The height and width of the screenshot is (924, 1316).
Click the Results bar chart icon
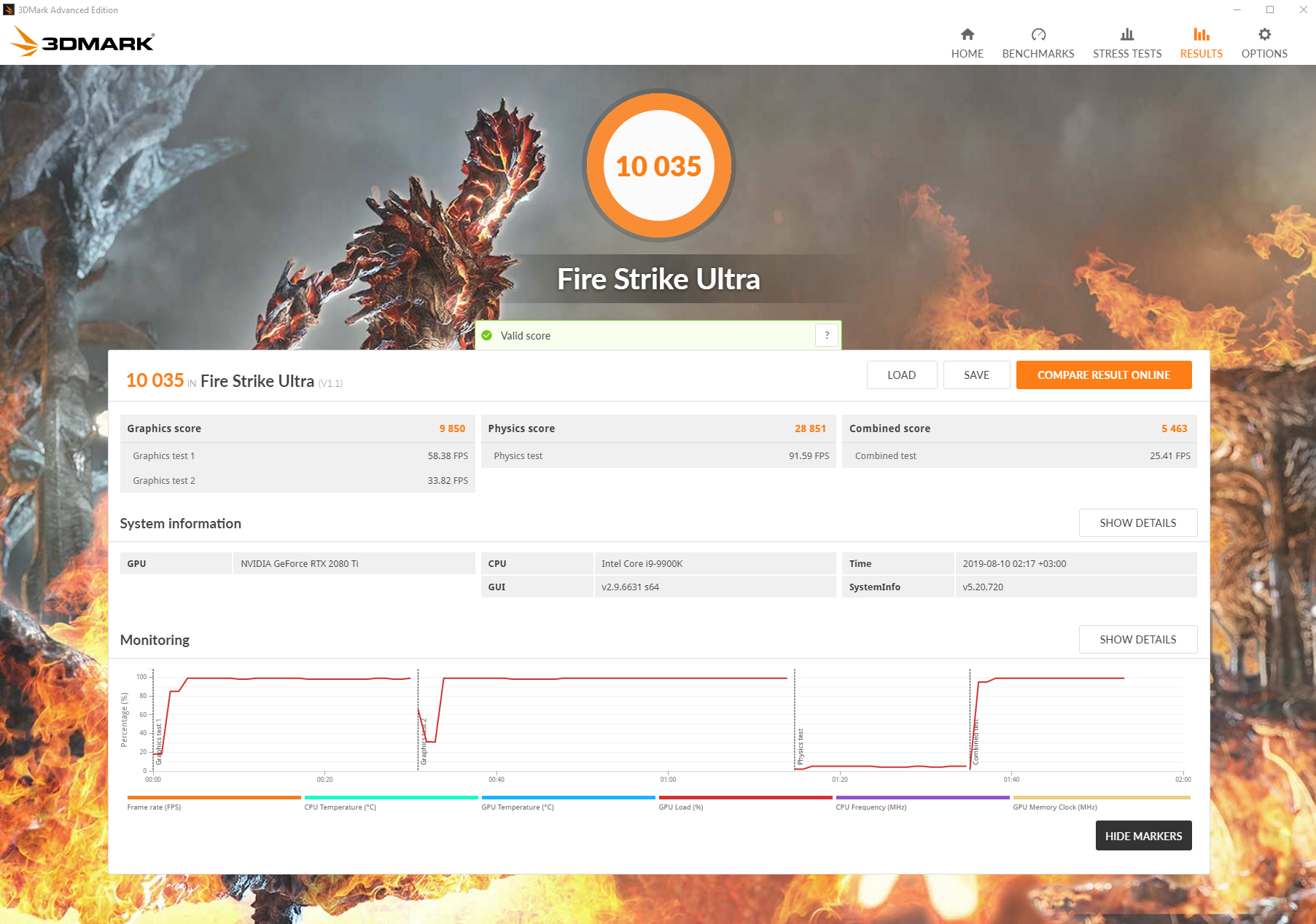point(1201,34)
